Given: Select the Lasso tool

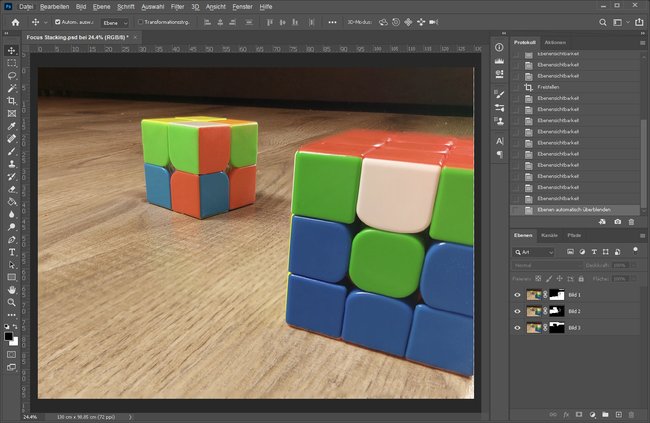Looking at the screenshot, I should pyautogui.click(x=12, y=75).
